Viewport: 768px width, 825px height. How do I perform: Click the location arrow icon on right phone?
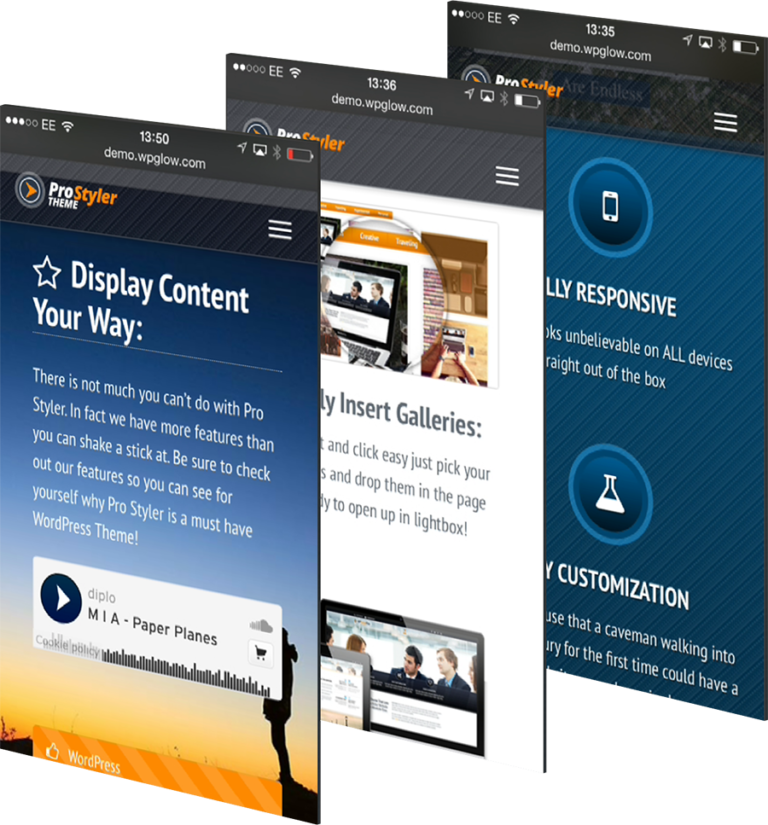click(x=688, y=40)
